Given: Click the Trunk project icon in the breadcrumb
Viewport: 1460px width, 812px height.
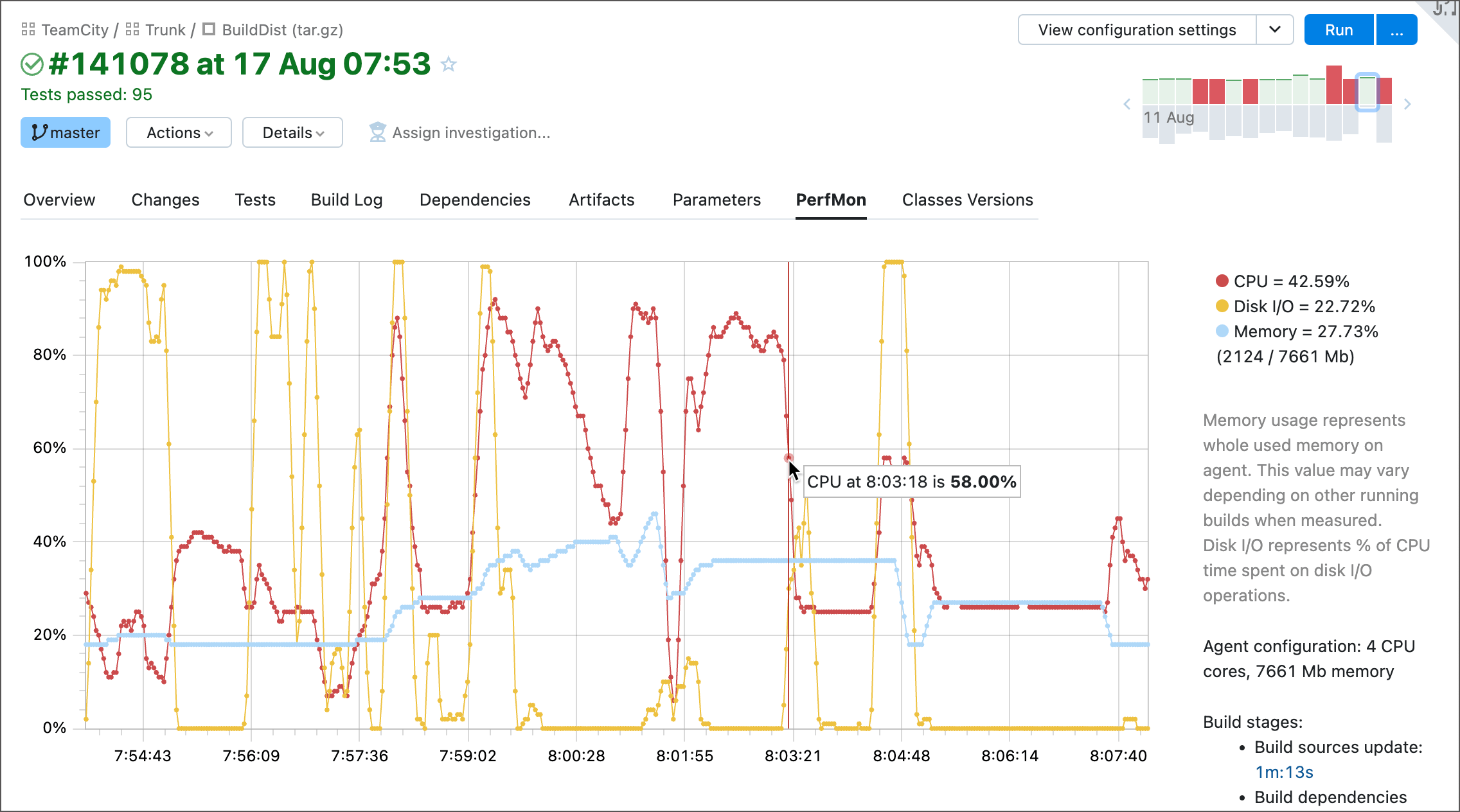Looking at the screenshot, I should click(x=133, y=29).
